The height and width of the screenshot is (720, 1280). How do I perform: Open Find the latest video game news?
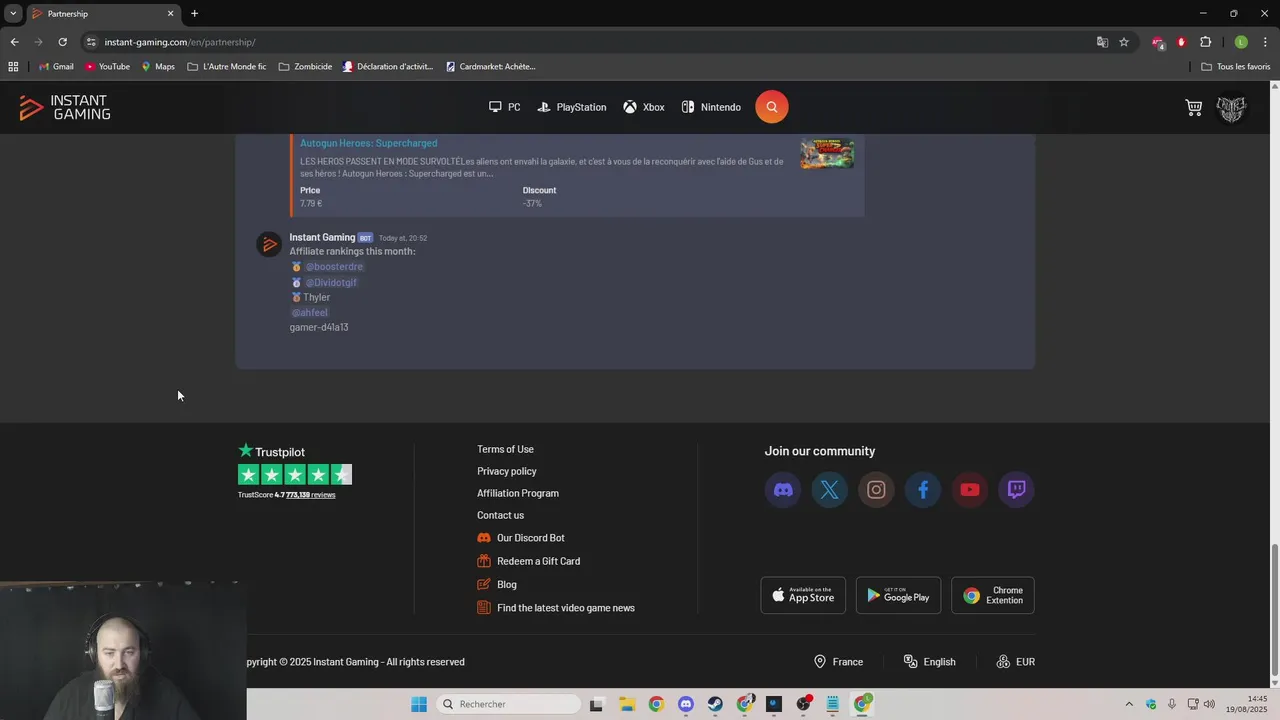pos(556,608)
